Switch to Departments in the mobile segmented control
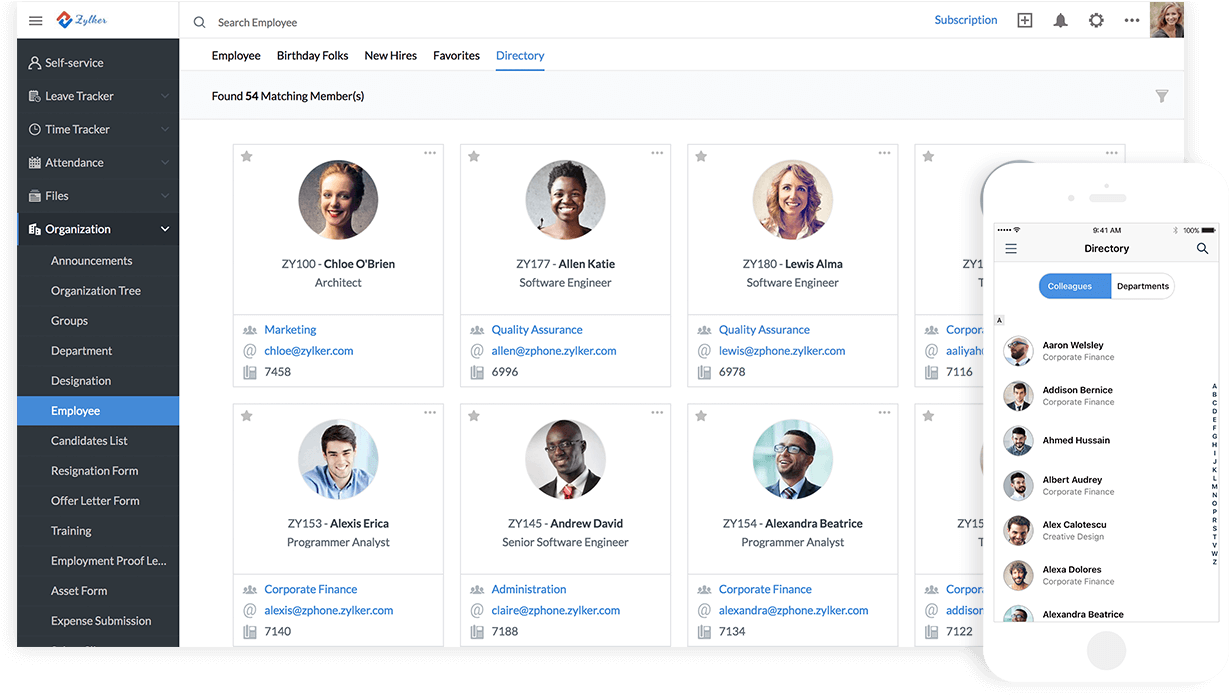 click(1142, 286)
